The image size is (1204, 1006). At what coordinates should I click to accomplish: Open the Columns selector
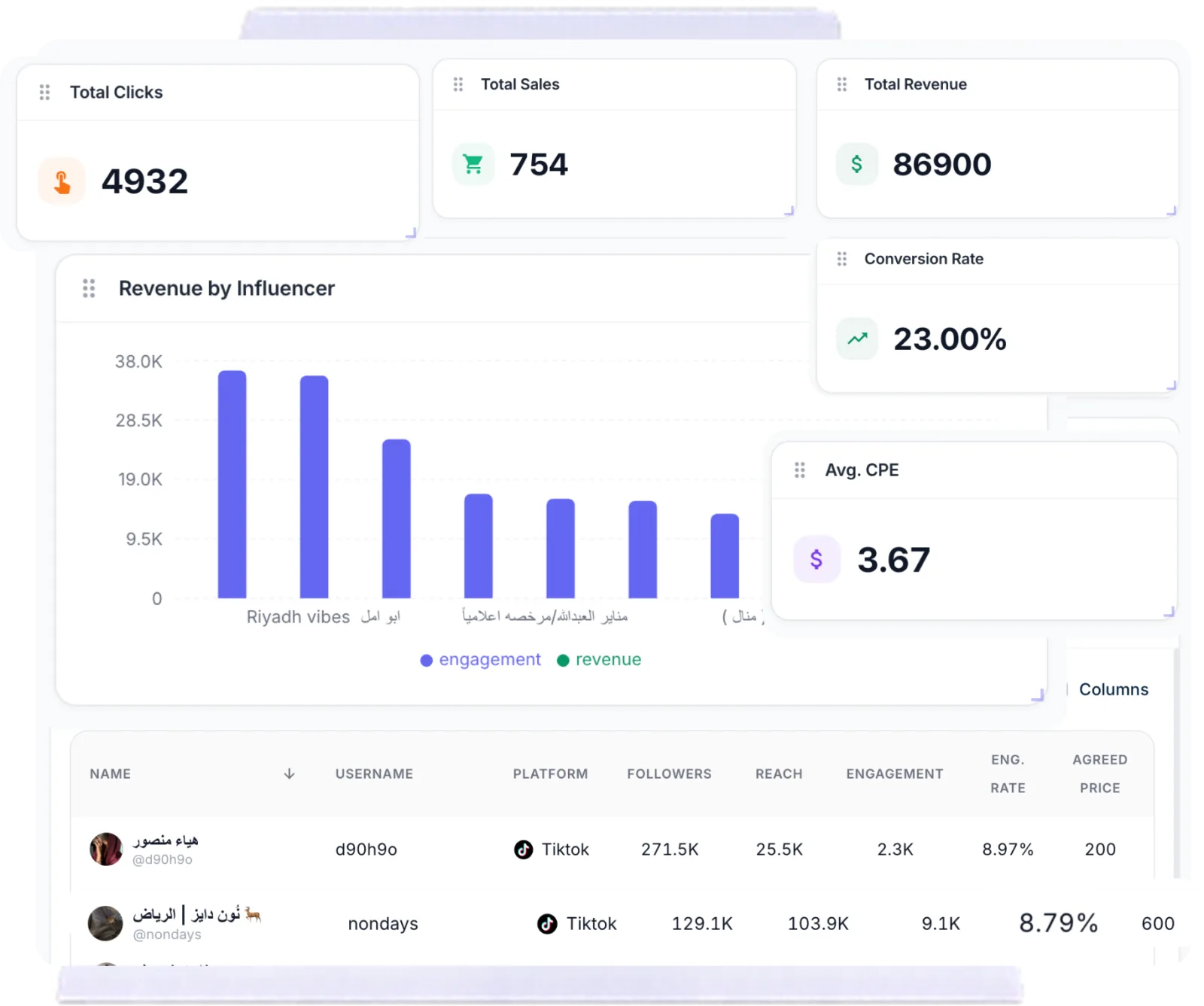point(1114,690)
